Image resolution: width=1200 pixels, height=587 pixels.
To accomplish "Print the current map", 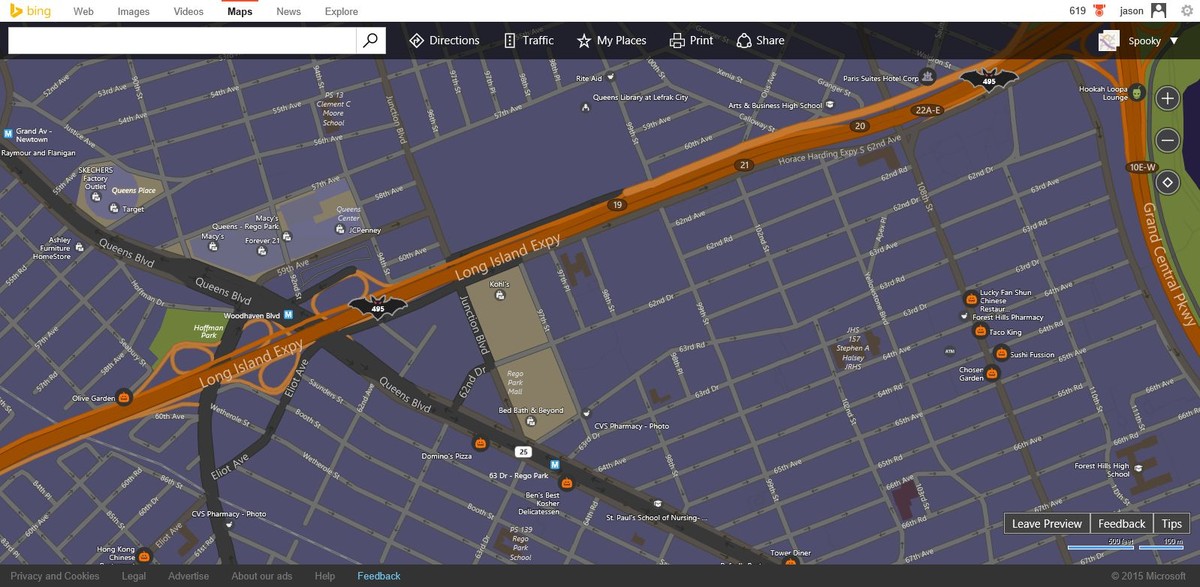I will pyautogui.click(x=691, y=41).
